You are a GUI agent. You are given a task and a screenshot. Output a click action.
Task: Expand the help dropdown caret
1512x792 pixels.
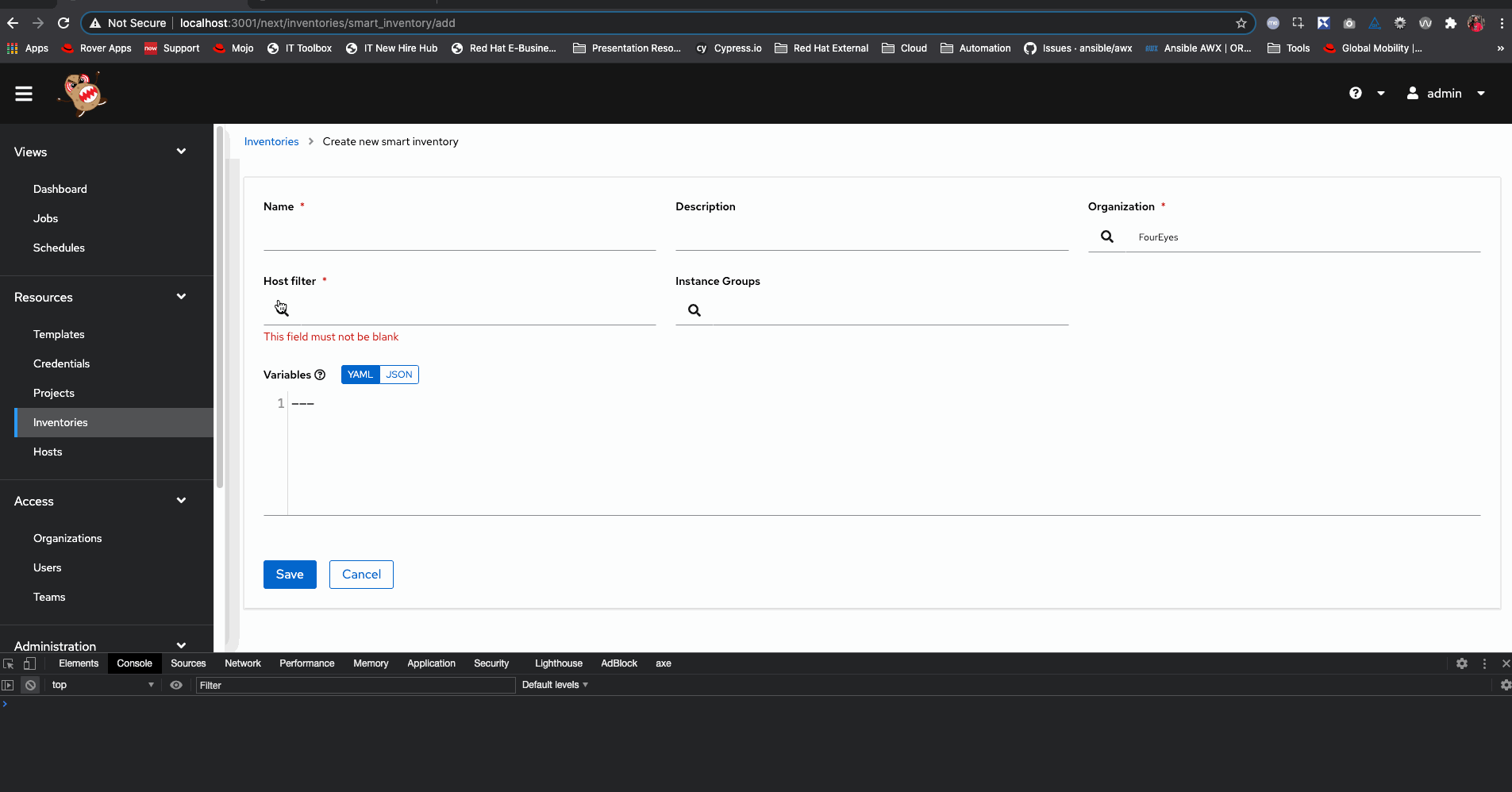pyautogui.click(x=1381, y=94)
